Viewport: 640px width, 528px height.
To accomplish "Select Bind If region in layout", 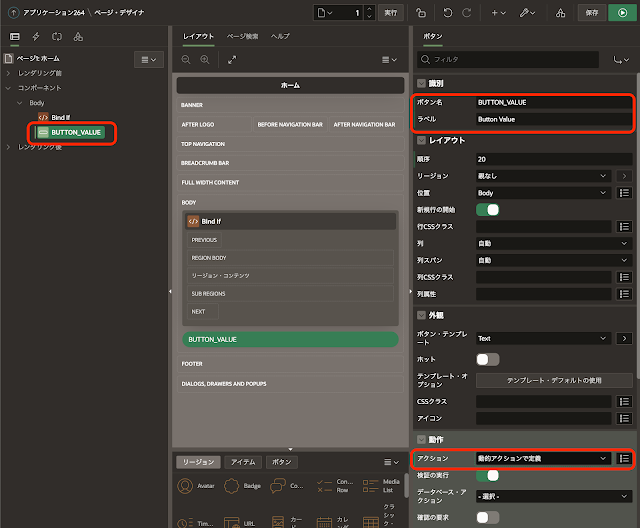I will click(x=290, y=221).
